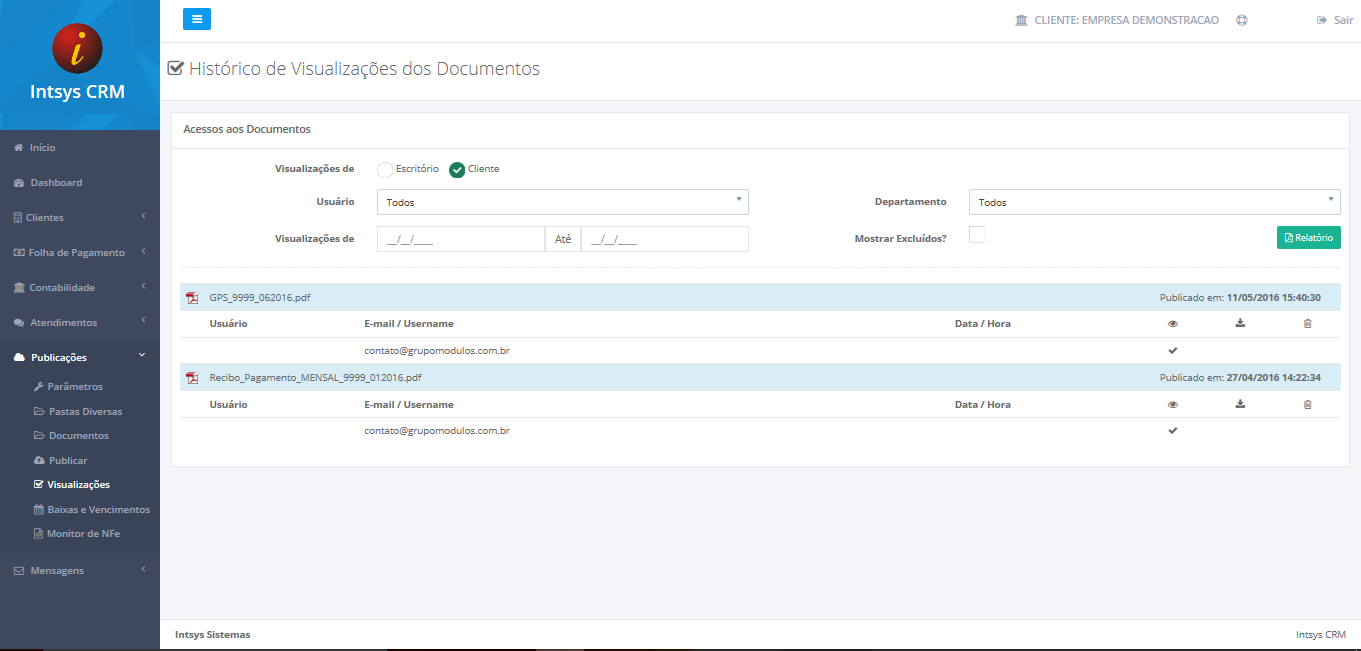Check the Mostrar Excluídos checkbox
Screen dimensions: 1361x651
coord(977,235)
